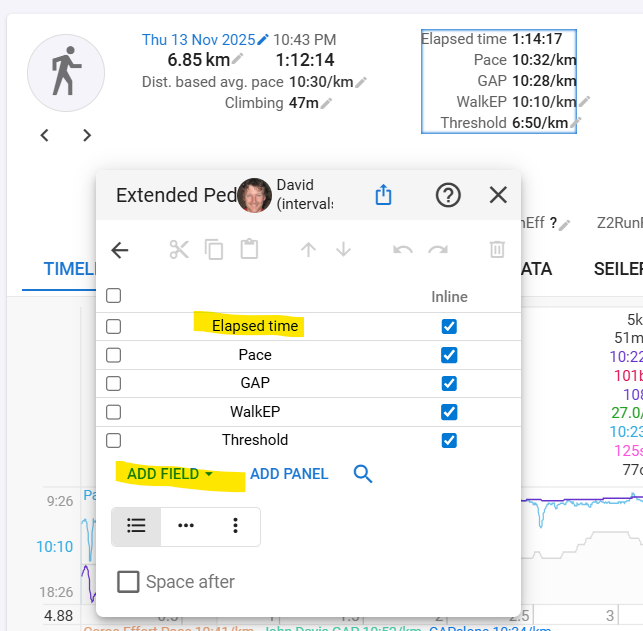Uncheck Inline for Threshold
Image resolution: width=643 pixels, height=631 pixels.
pos(449,440)
